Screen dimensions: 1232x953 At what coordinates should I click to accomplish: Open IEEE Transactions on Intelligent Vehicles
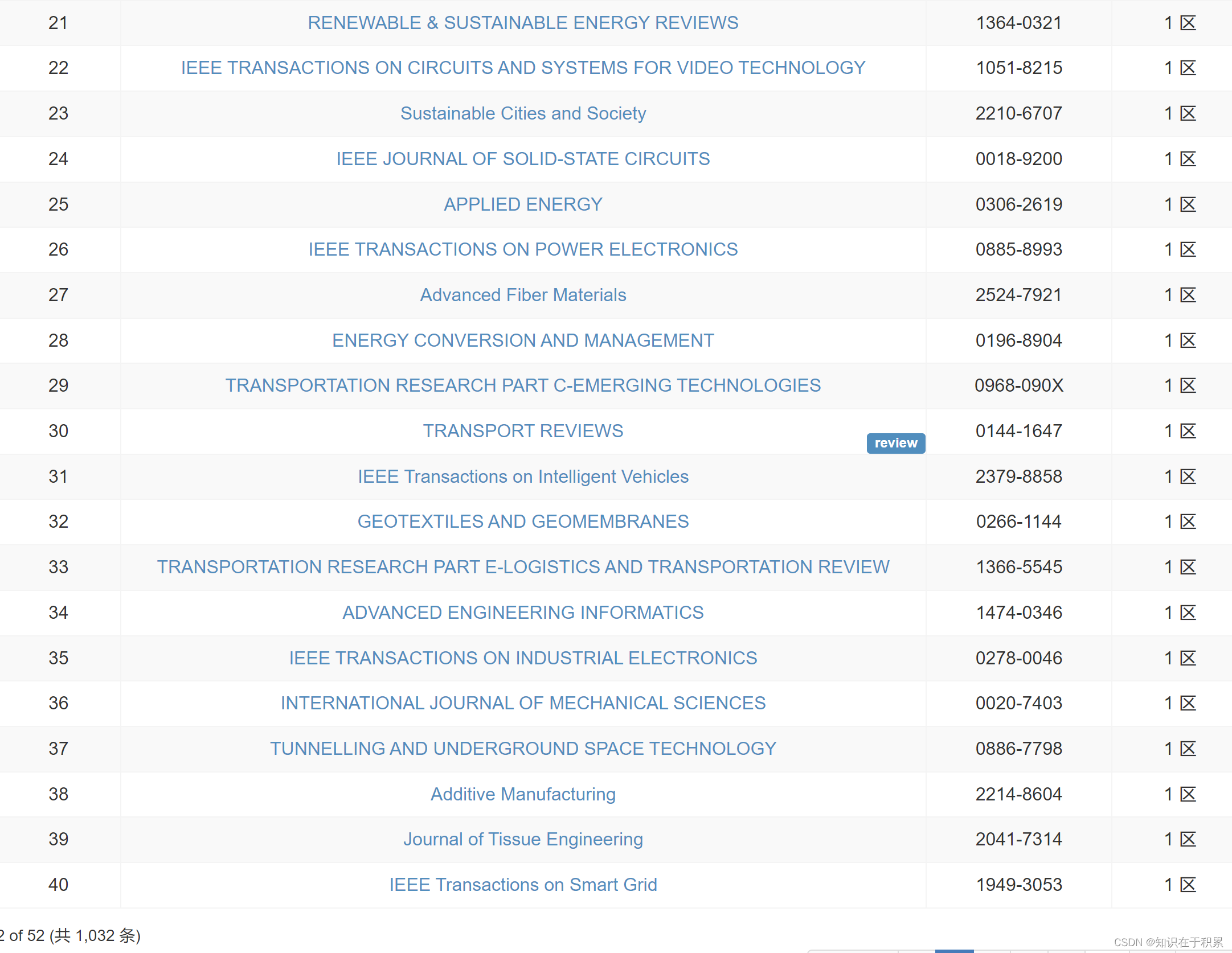(x=523, y=476)
